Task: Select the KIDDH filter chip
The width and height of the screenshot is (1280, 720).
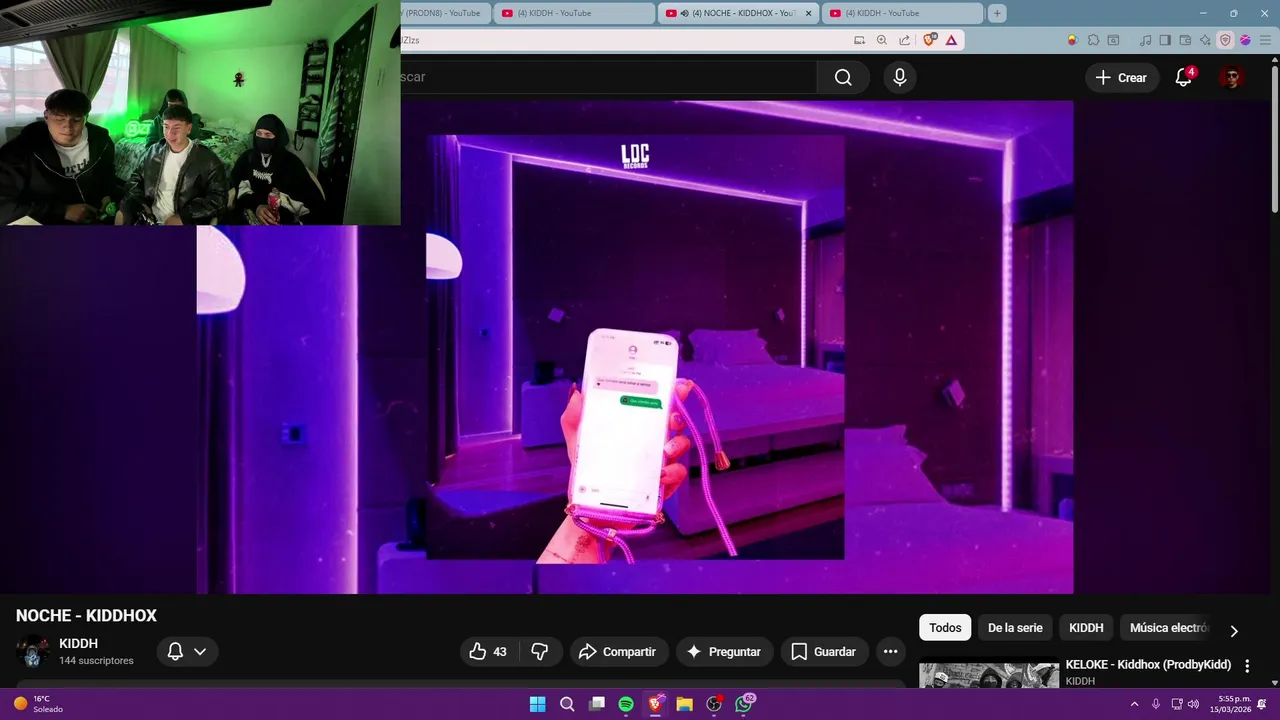Action: pos(1086,628)
